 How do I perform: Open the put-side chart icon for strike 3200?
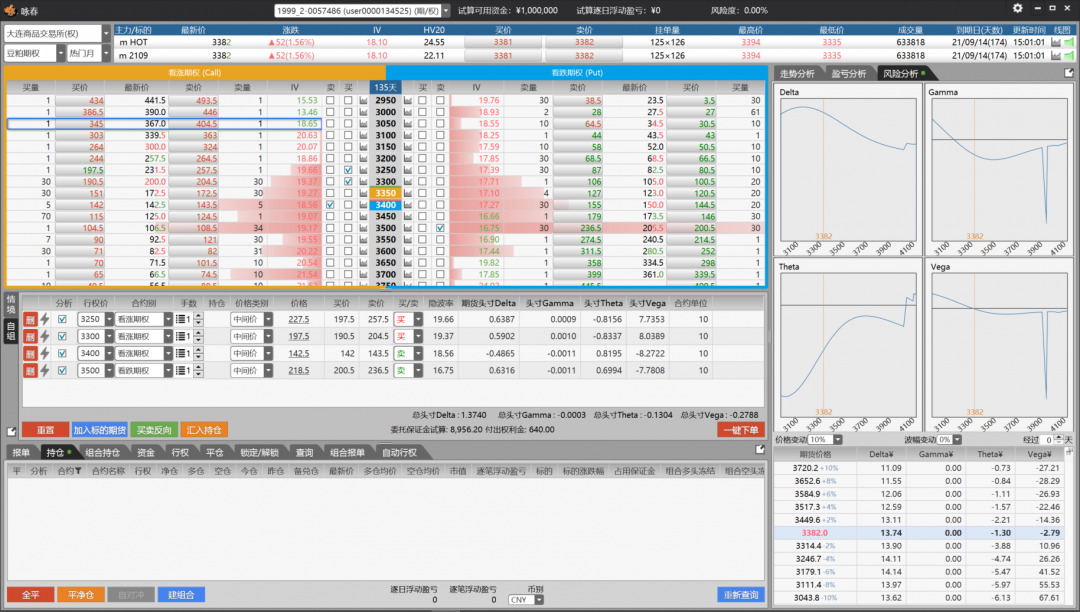(x=408, y=158)
